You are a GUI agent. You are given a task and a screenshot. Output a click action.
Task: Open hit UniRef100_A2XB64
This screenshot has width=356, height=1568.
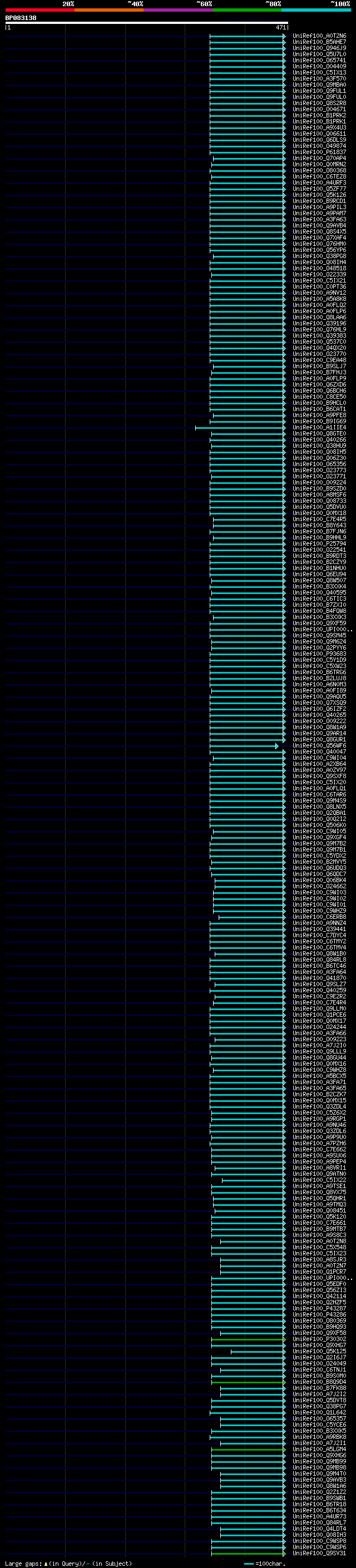319,764
